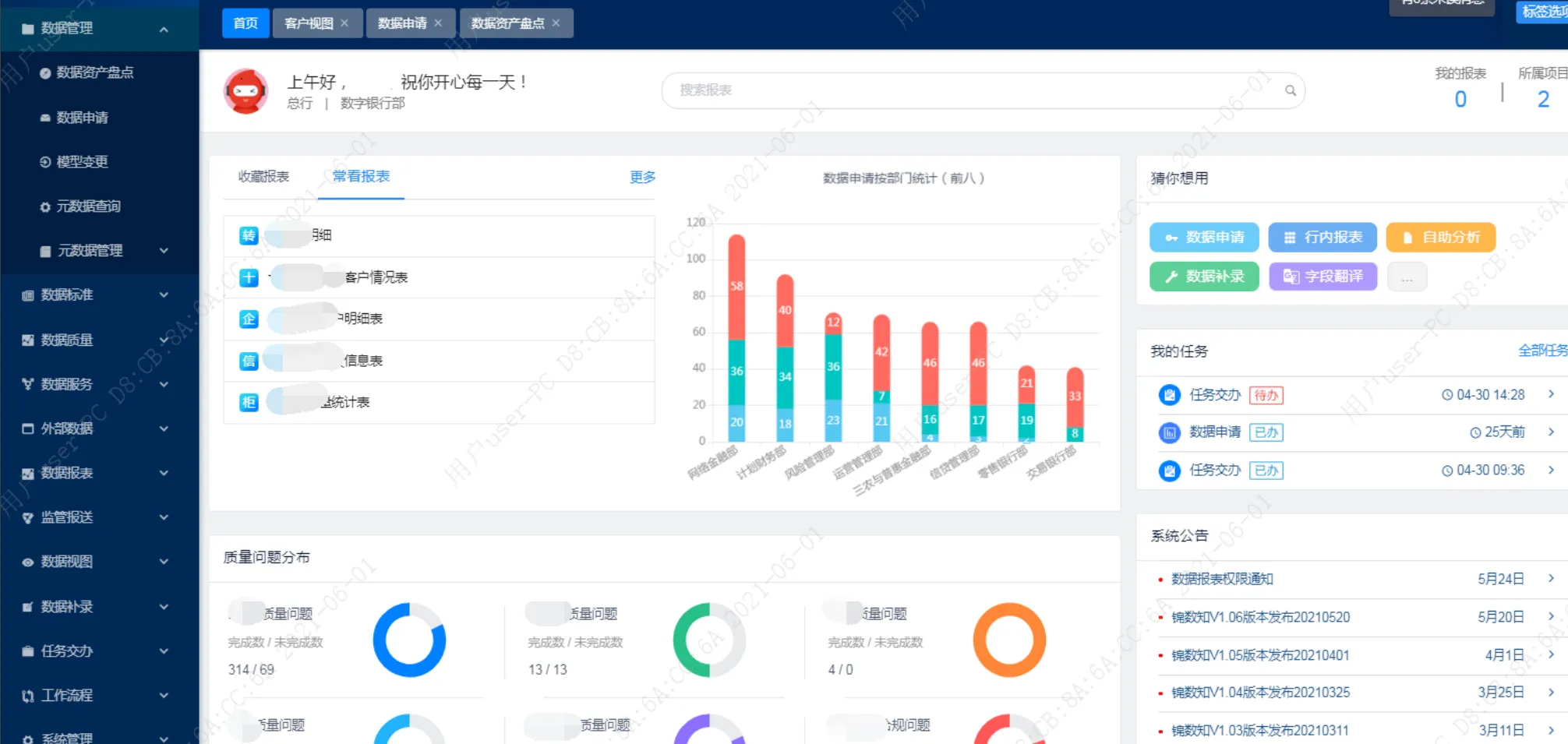This screenshot has width=1568, height=744.
Task: Expand the 元数据管理 submenu
Action: pos(164,251)
